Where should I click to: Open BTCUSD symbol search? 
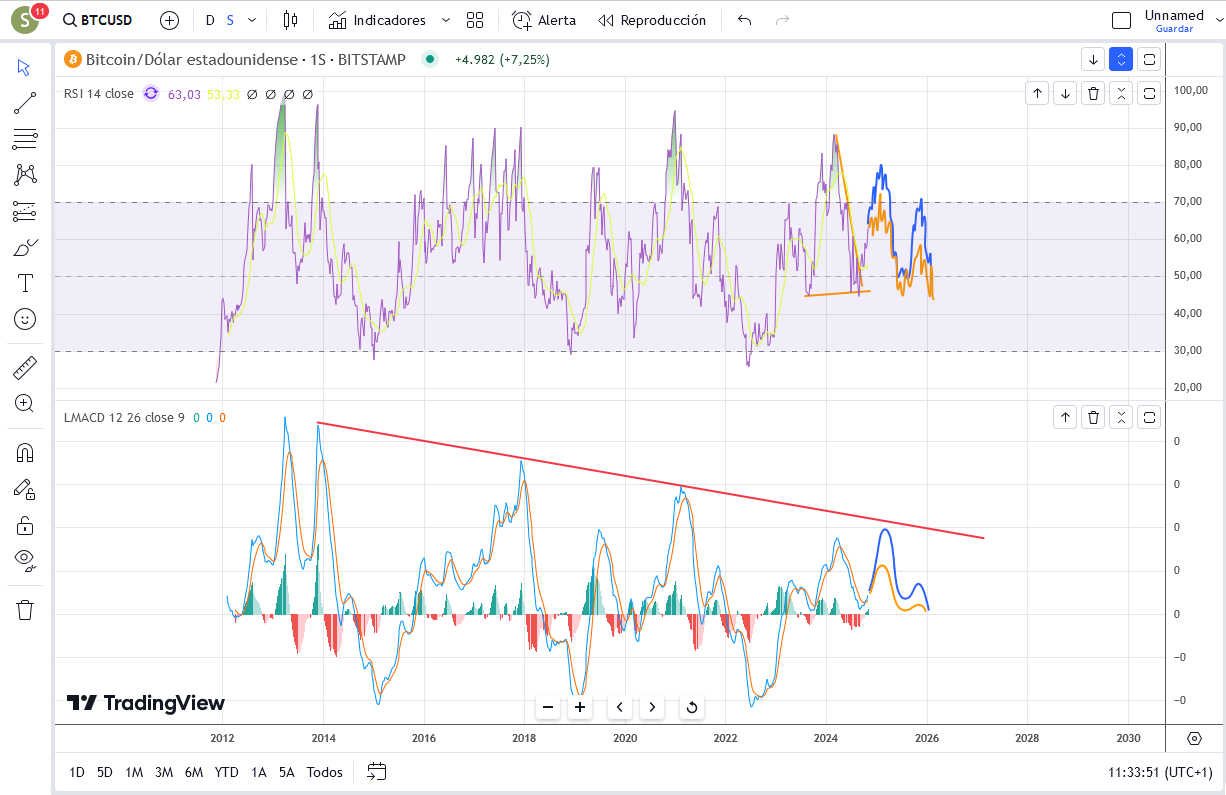97,20
